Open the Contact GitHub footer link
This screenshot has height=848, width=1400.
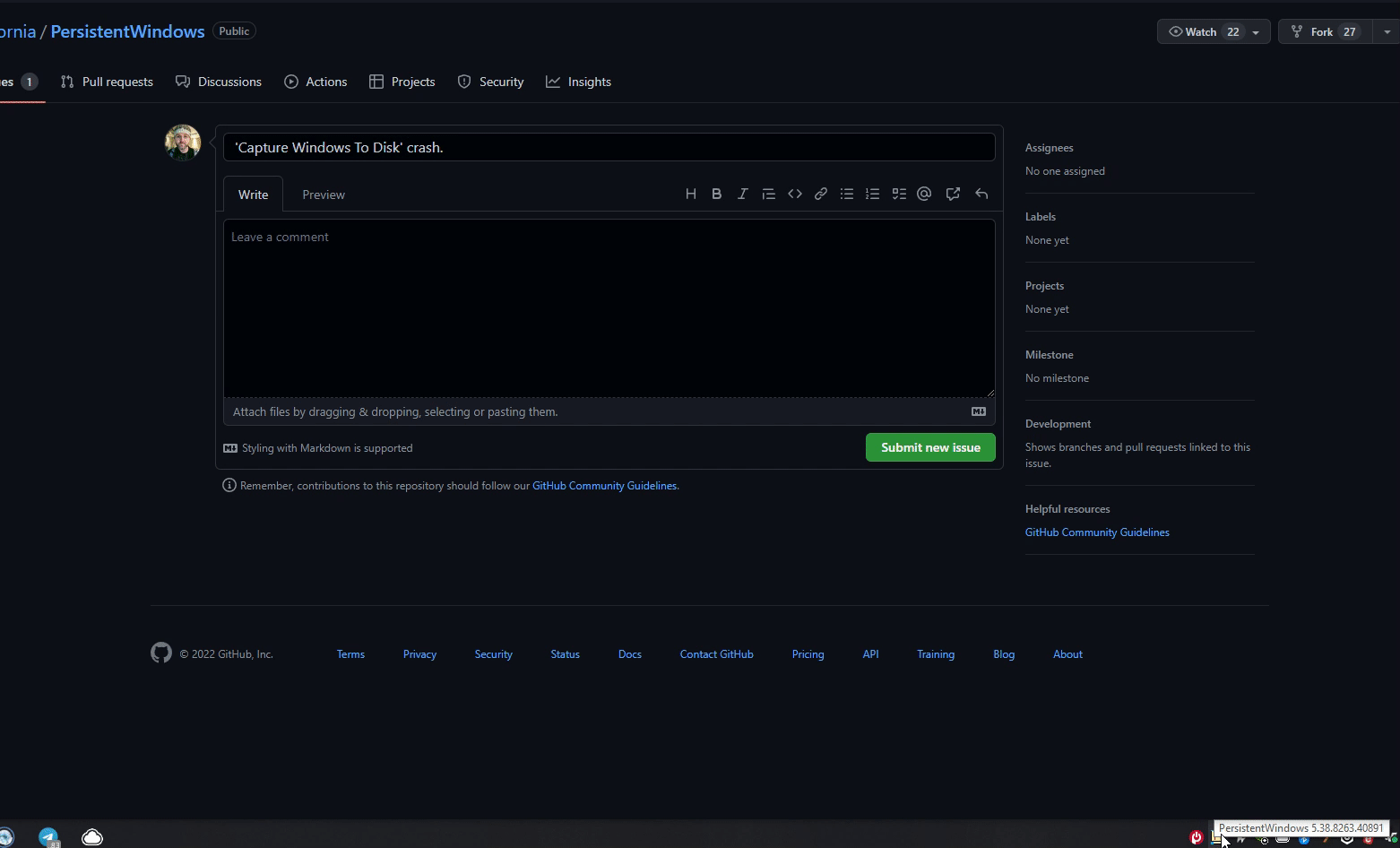click(716, 654)
